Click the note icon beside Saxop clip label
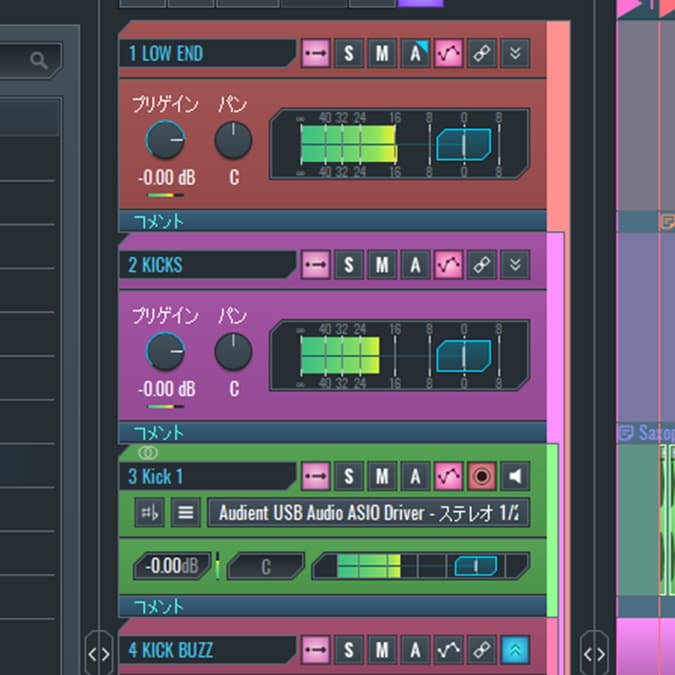 [626, 433]
